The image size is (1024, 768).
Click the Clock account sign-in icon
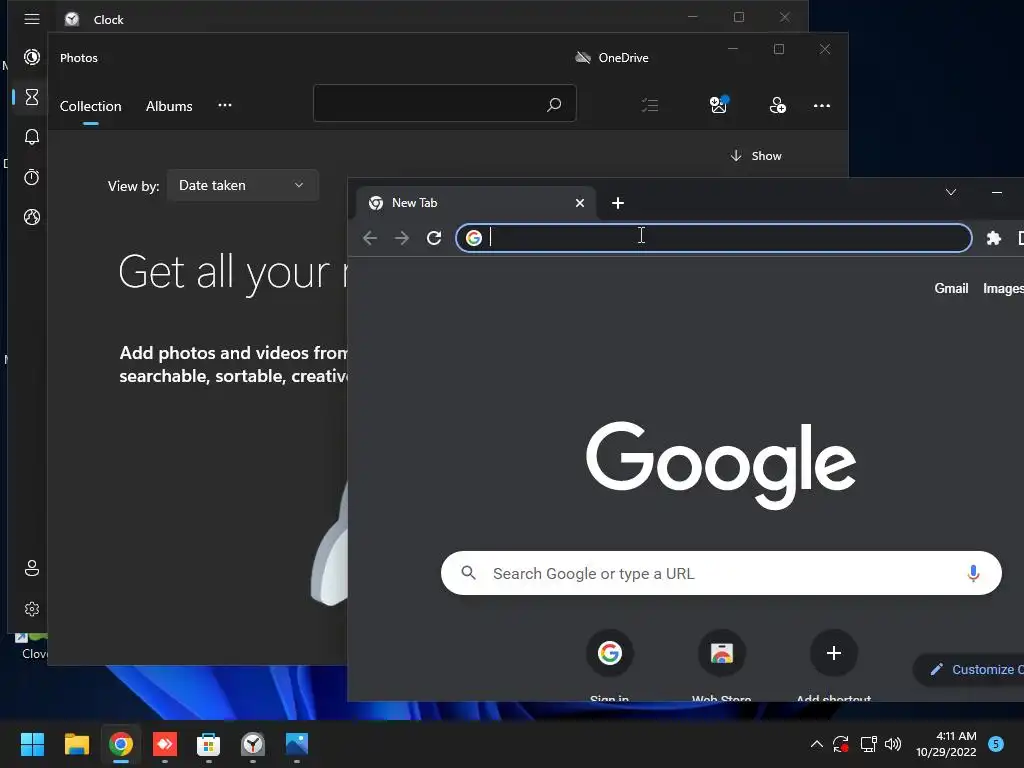[31, 568]
